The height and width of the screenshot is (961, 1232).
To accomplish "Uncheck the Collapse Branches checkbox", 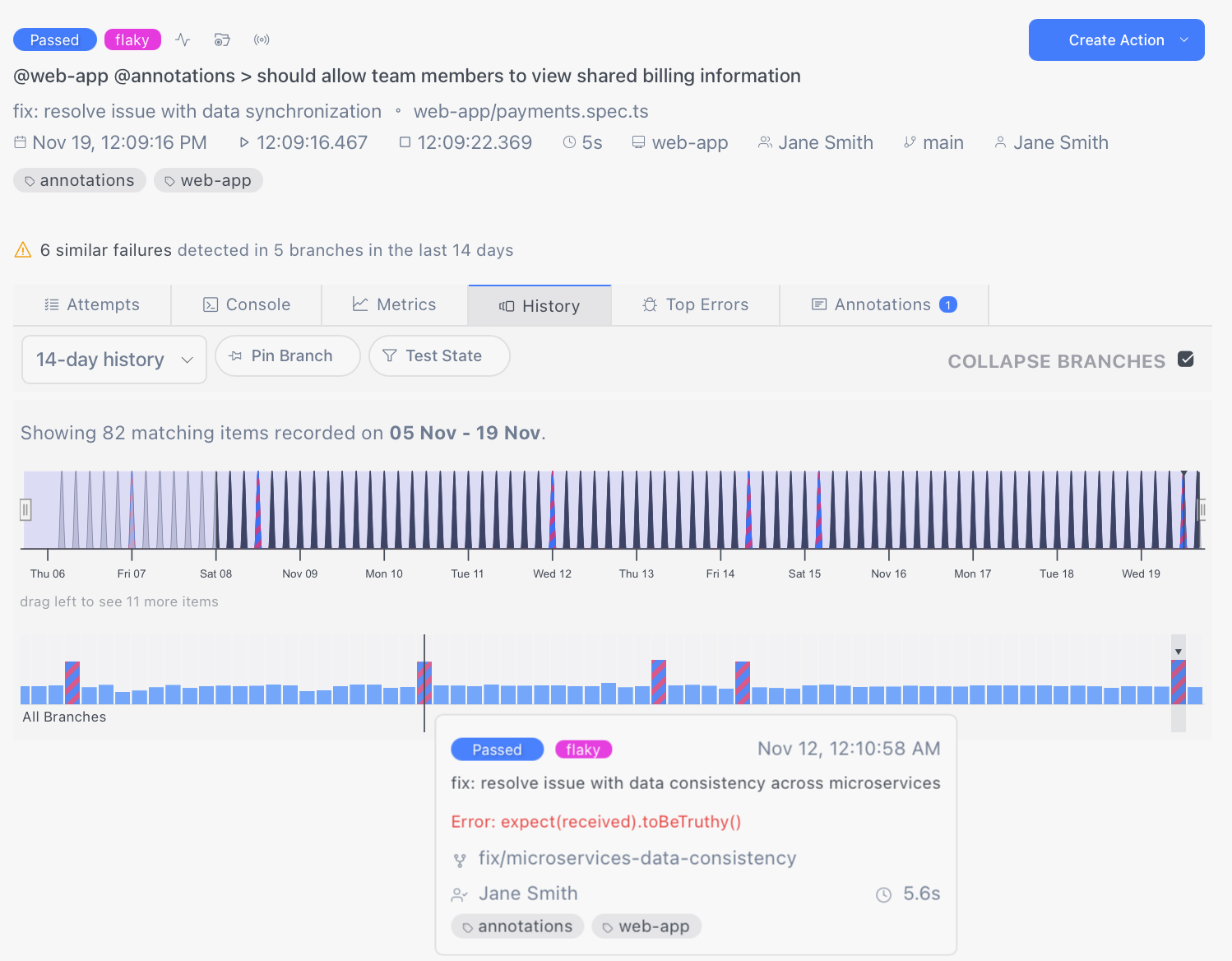I will [1185, 360].
